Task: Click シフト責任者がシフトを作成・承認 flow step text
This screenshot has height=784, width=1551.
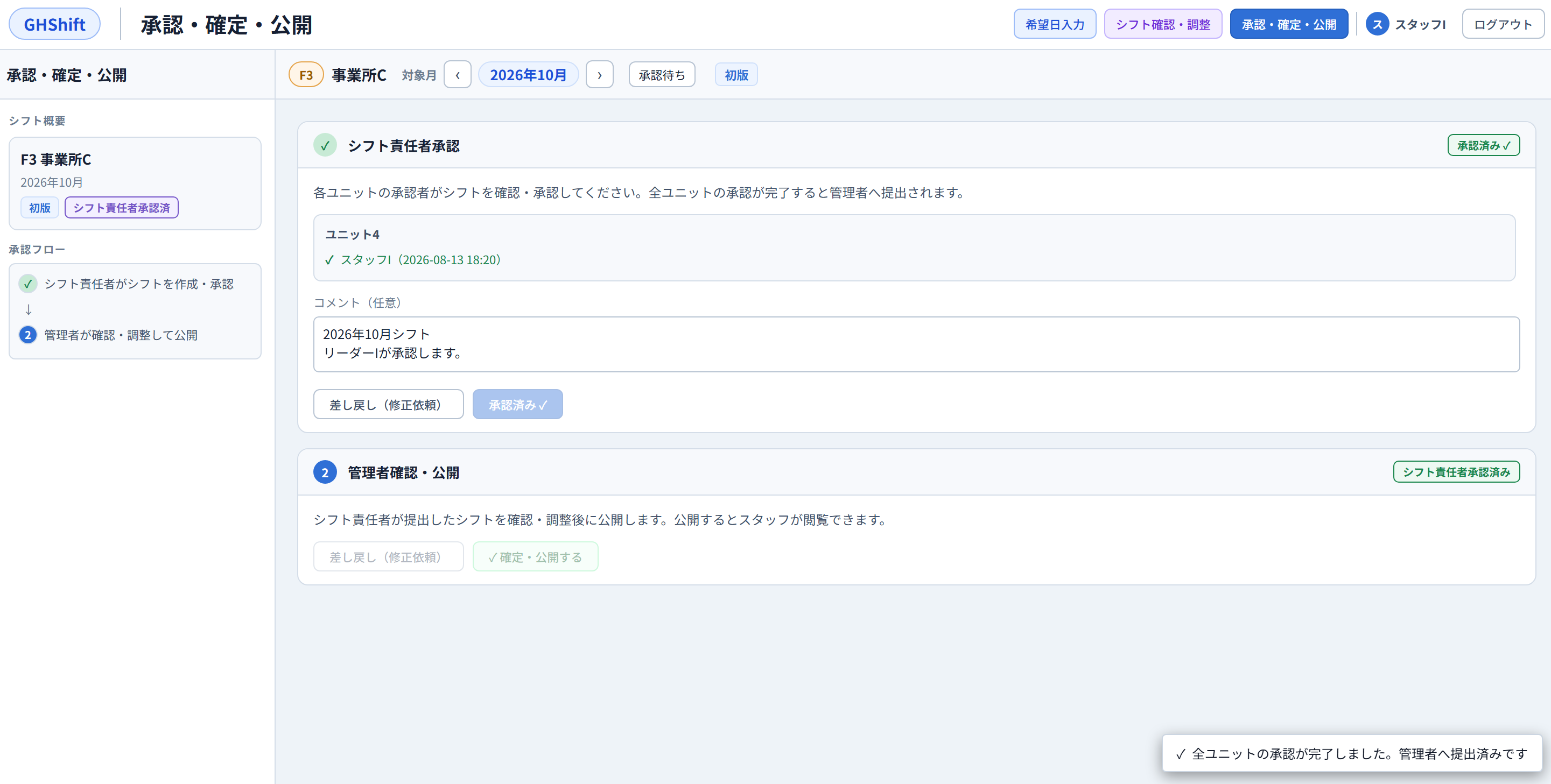Action: pos(139,284)
